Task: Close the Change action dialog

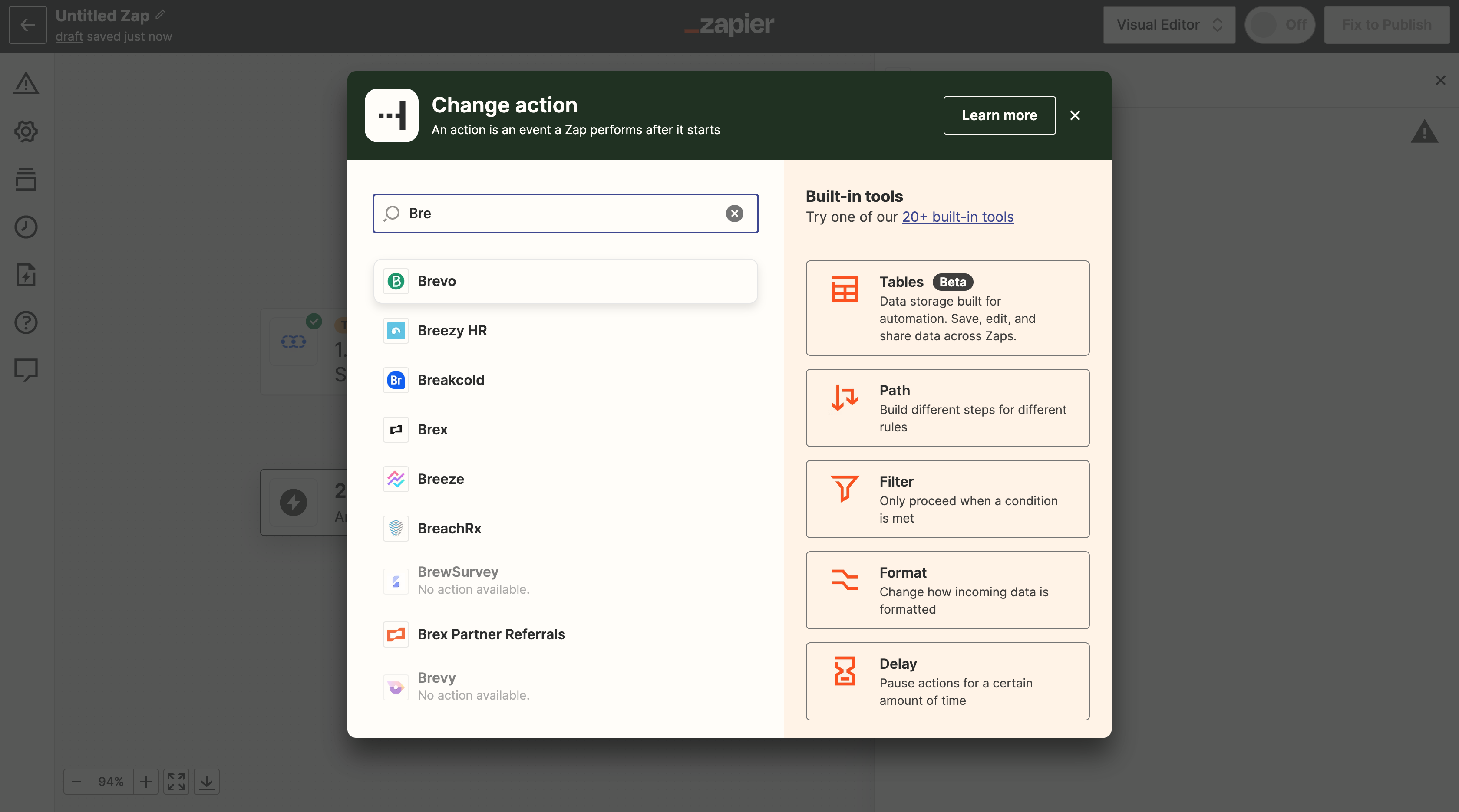Action: [1075, 115]
